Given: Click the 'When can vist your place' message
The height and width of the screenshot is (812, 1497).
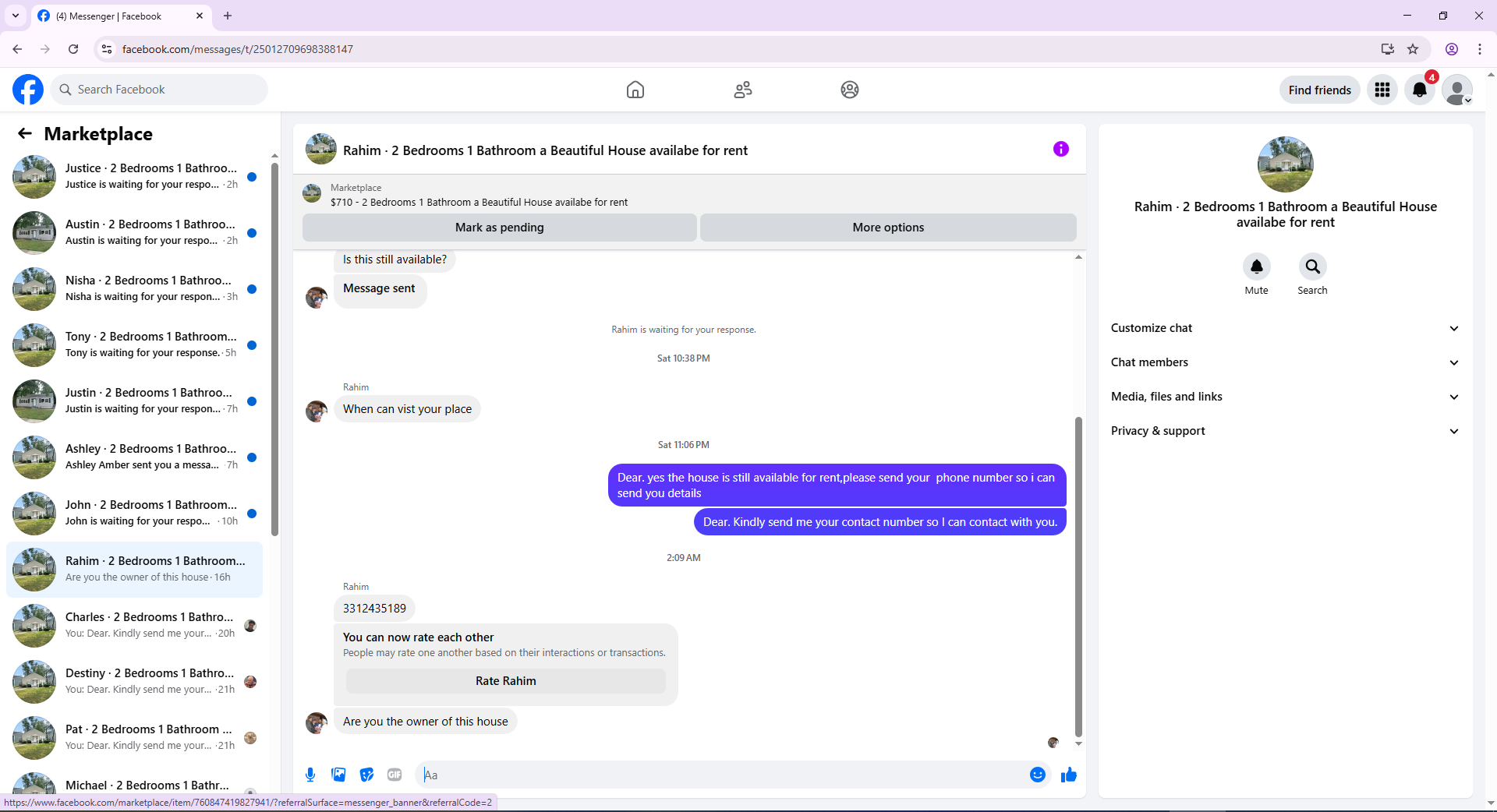Looking at the screenshot, I should pos(407,409).
